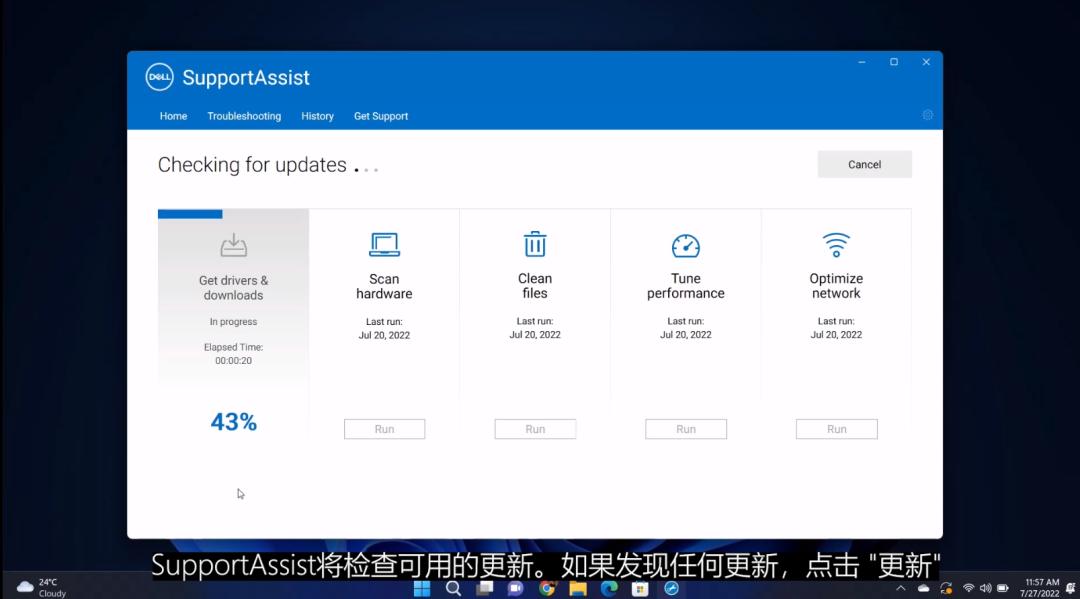Screen dimensions: 1080x599
Task: Open the SupportAssist settings gear
Action: point(927,115)
